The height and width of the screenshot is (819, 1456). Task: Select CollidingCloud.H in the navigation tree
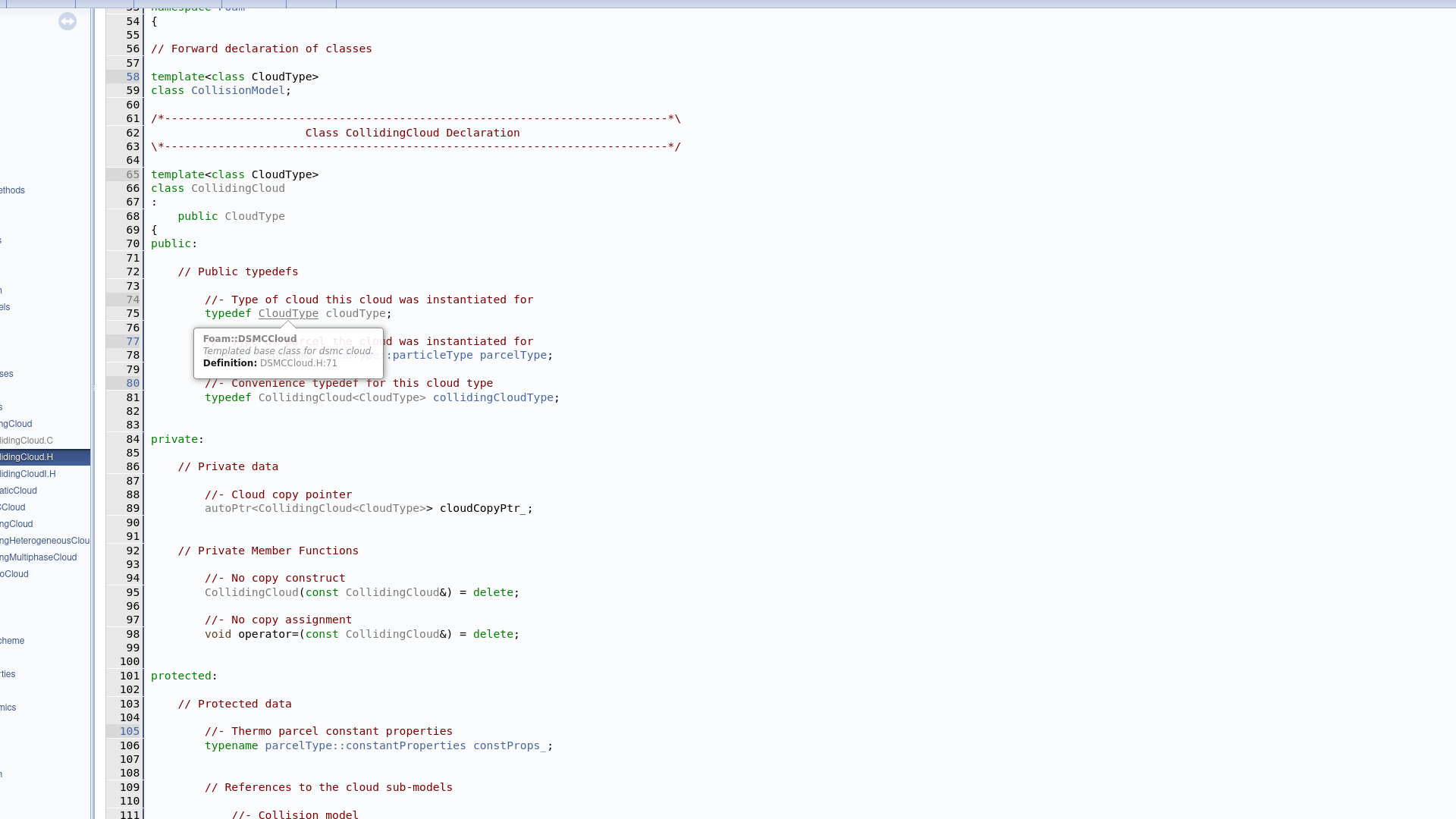coord(27,457)
